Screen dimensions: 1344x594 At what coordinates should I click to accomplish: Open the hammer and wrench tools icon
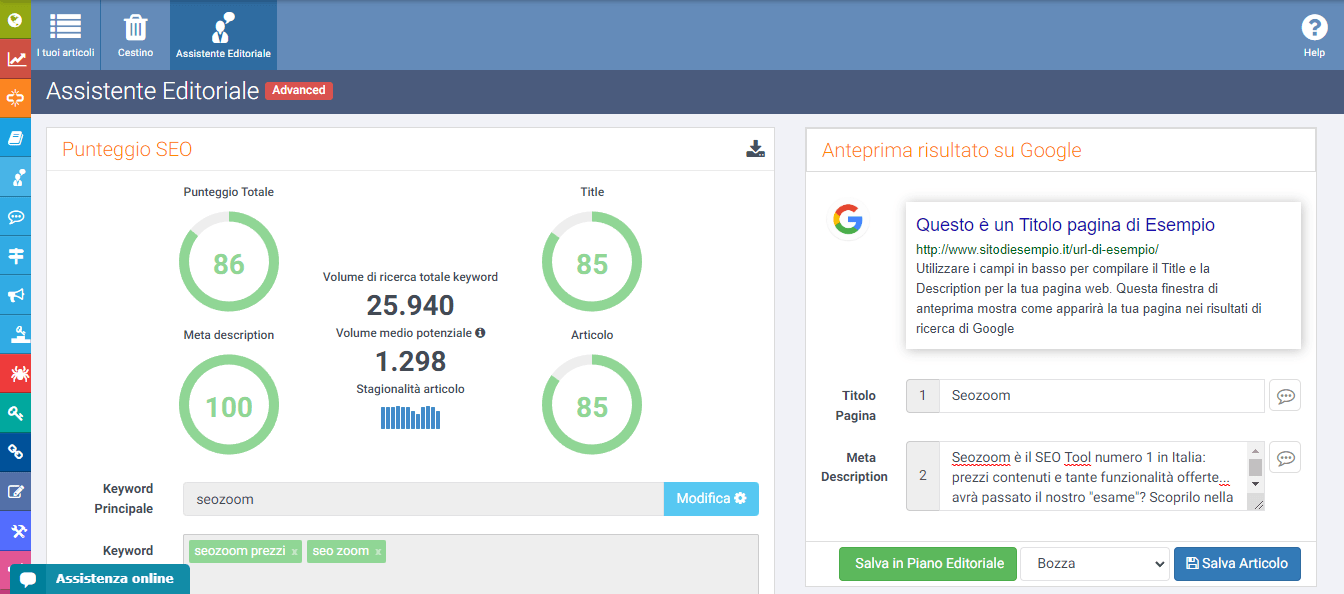click(16, 530)
